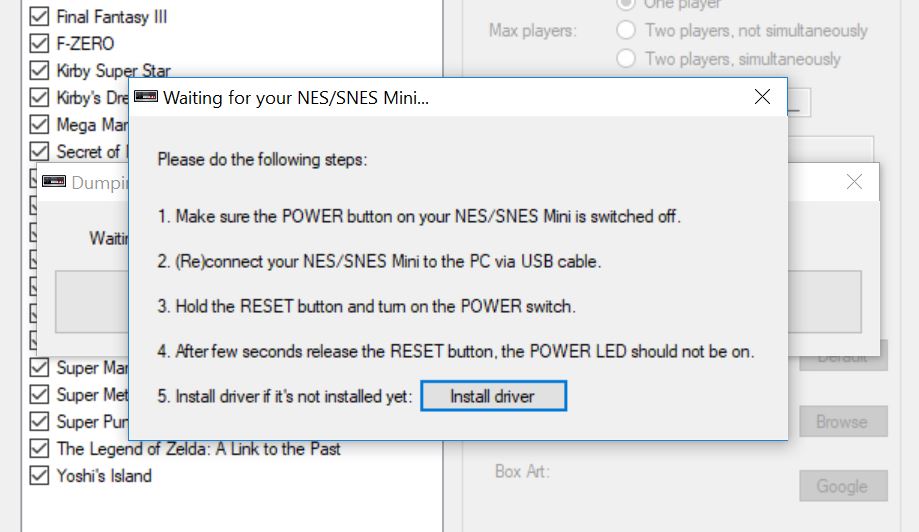Uncheck the Mega Man game checkbox
This screenshot has width=919, height=532.
pyautogui.click(x=39, y=124)
